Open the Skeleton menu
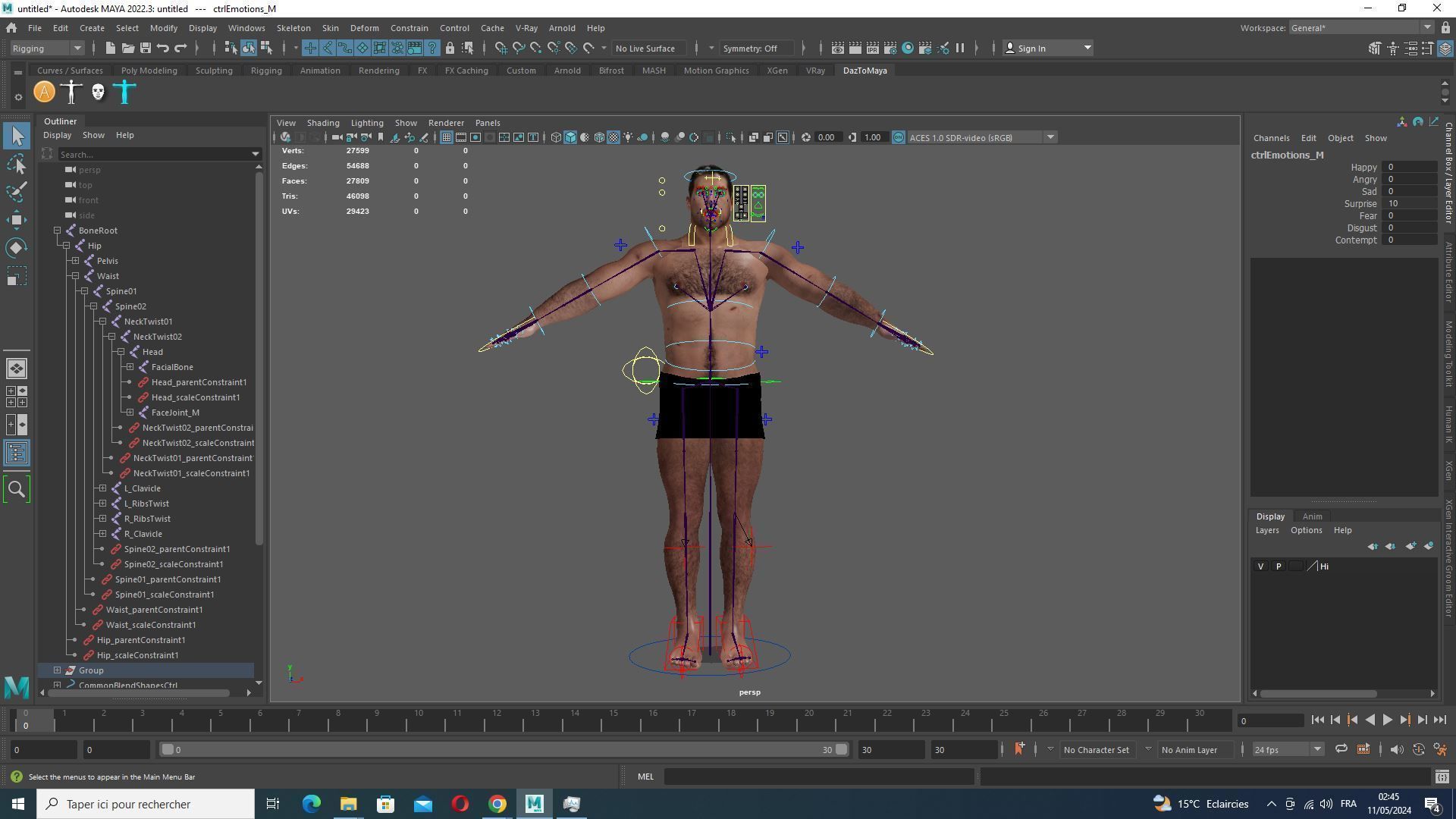 pos(293,28)
